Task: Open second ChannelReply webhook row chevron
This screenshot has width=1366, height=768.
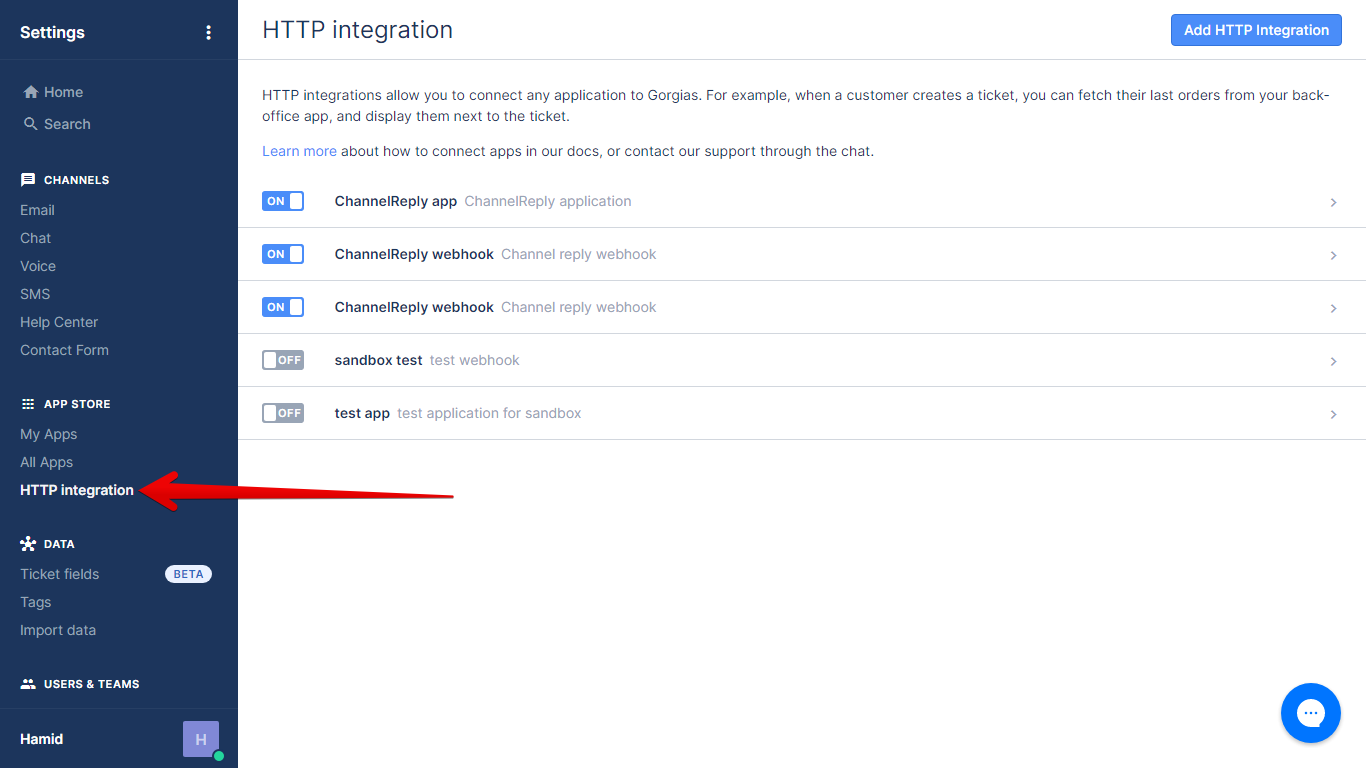Action: 1333,308
